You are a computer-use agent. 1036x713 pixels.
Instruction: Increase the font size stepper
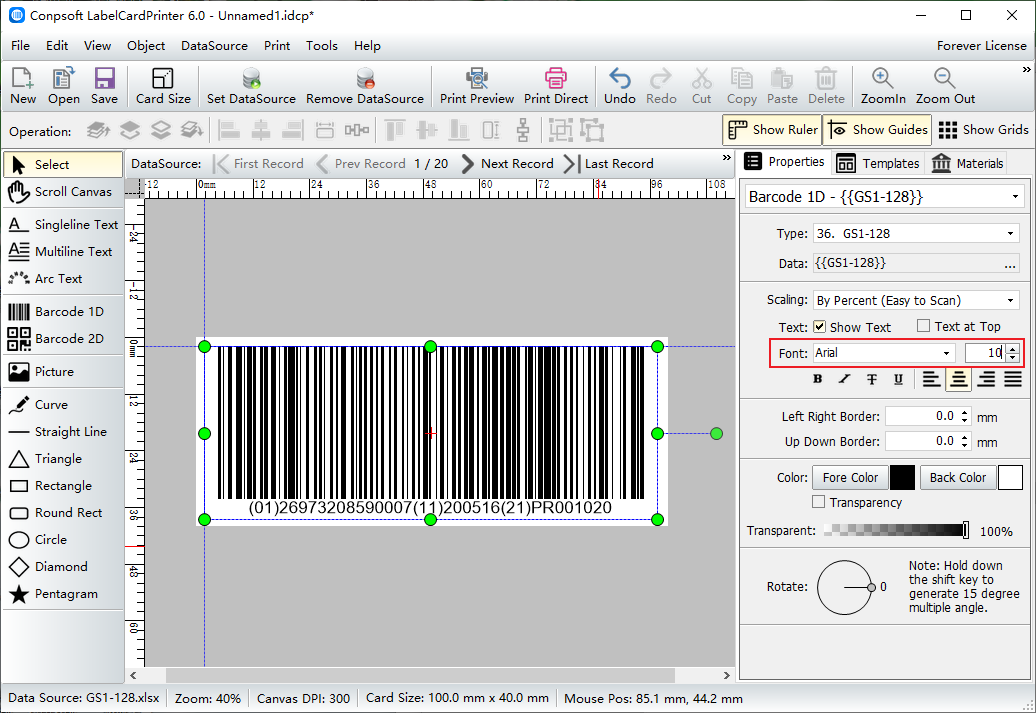pyautogui.click(x=1013, y=348)
